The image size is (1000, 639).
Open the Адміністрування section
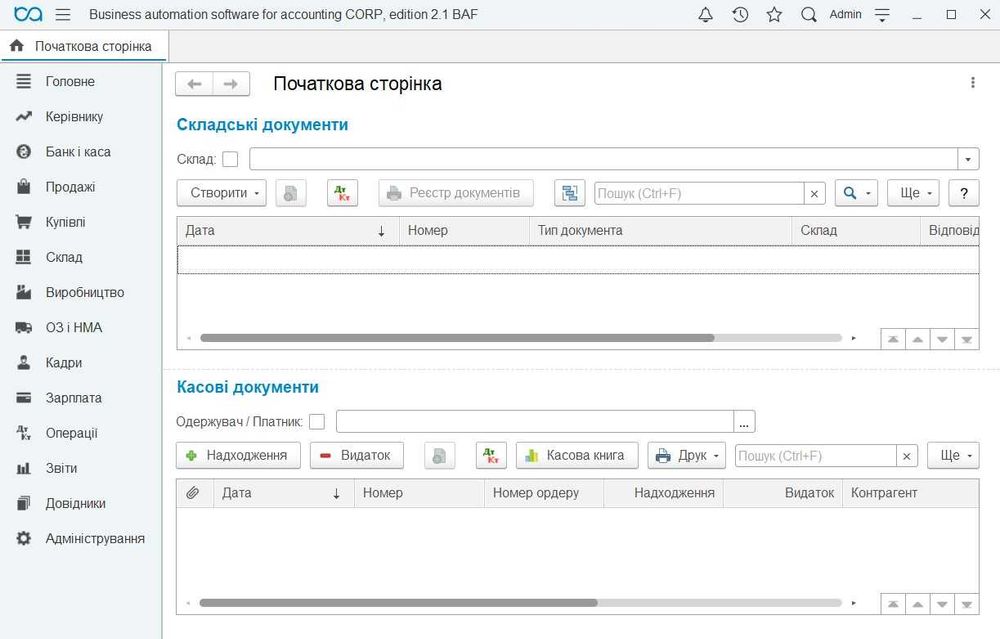[x=95, y=538]
